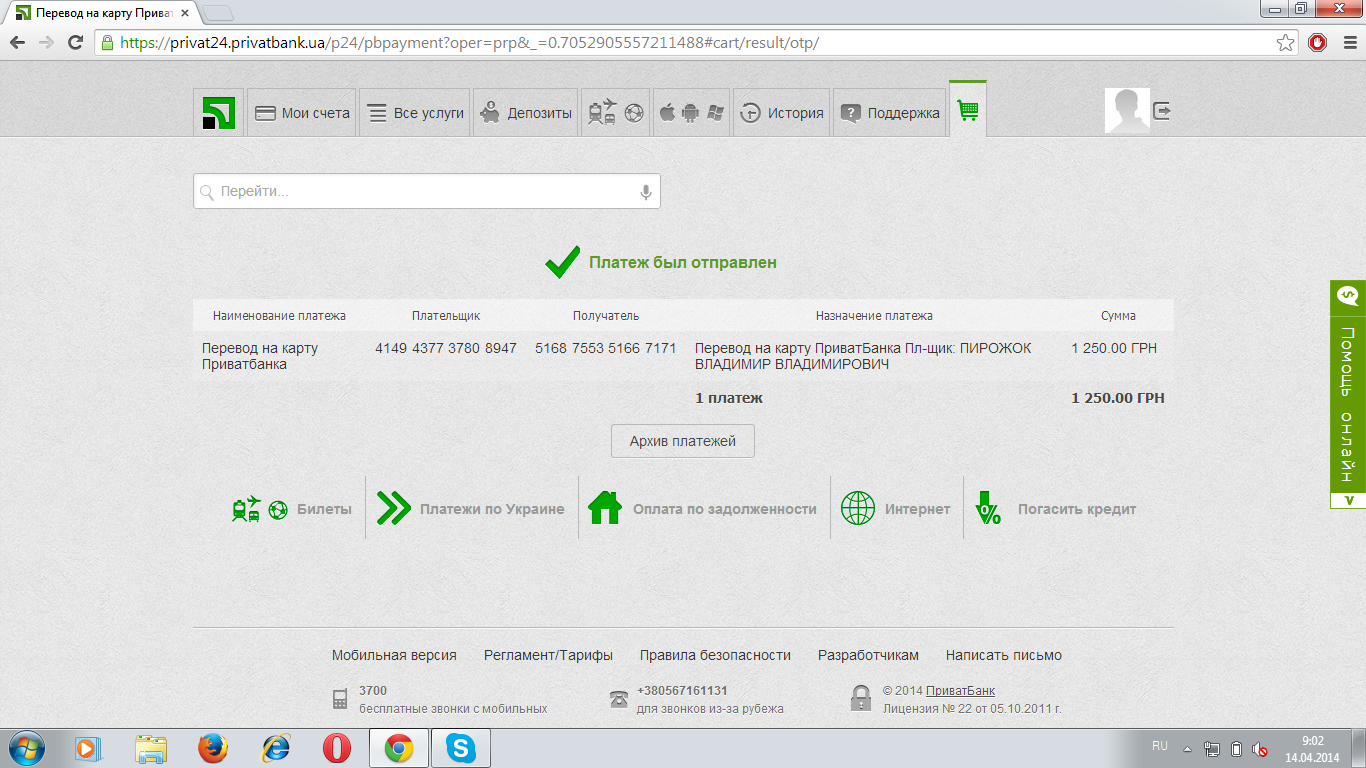1366x768 pixels.
Task: Click the Написать письмо footer link
Action: click(1004, 655)
